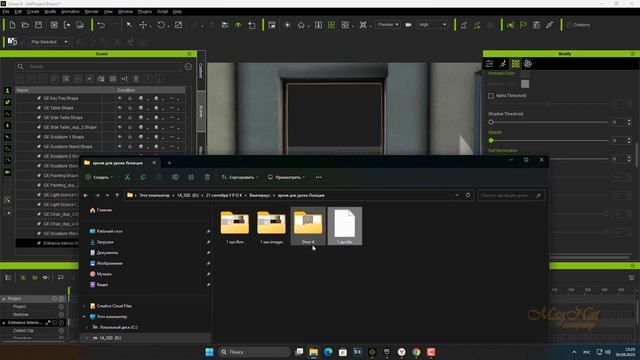Screen dimensions: 640x360
Task: Click the Refresh icon in Explorer address bar
Action: pos(468,195)
